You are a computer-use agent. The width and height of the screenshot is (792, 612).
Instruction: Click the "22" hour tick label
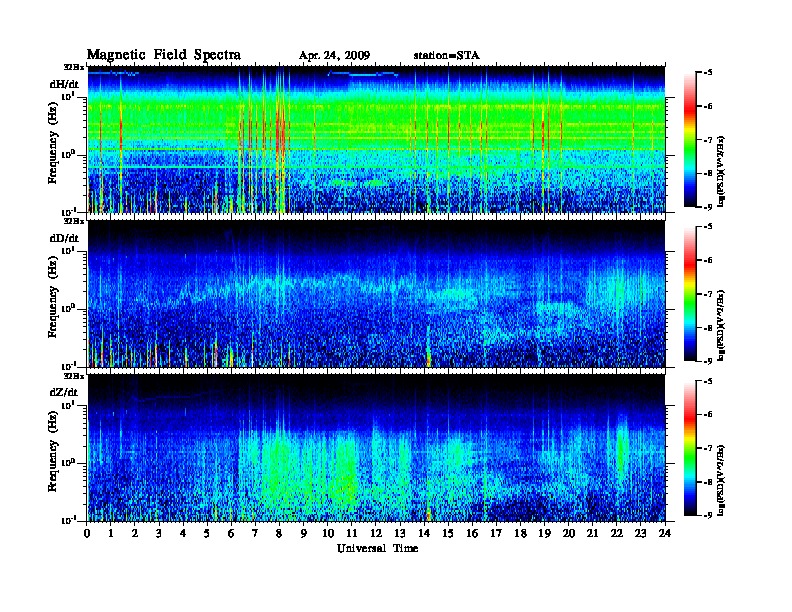pyautogui.click(x=617, y=534)
